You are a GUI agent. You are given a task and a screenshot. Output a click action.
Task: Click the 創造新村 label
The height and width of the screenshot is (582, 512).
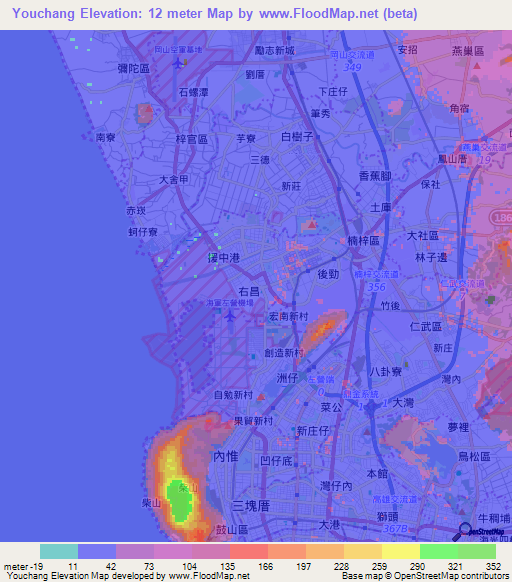[x=284, y=353]
